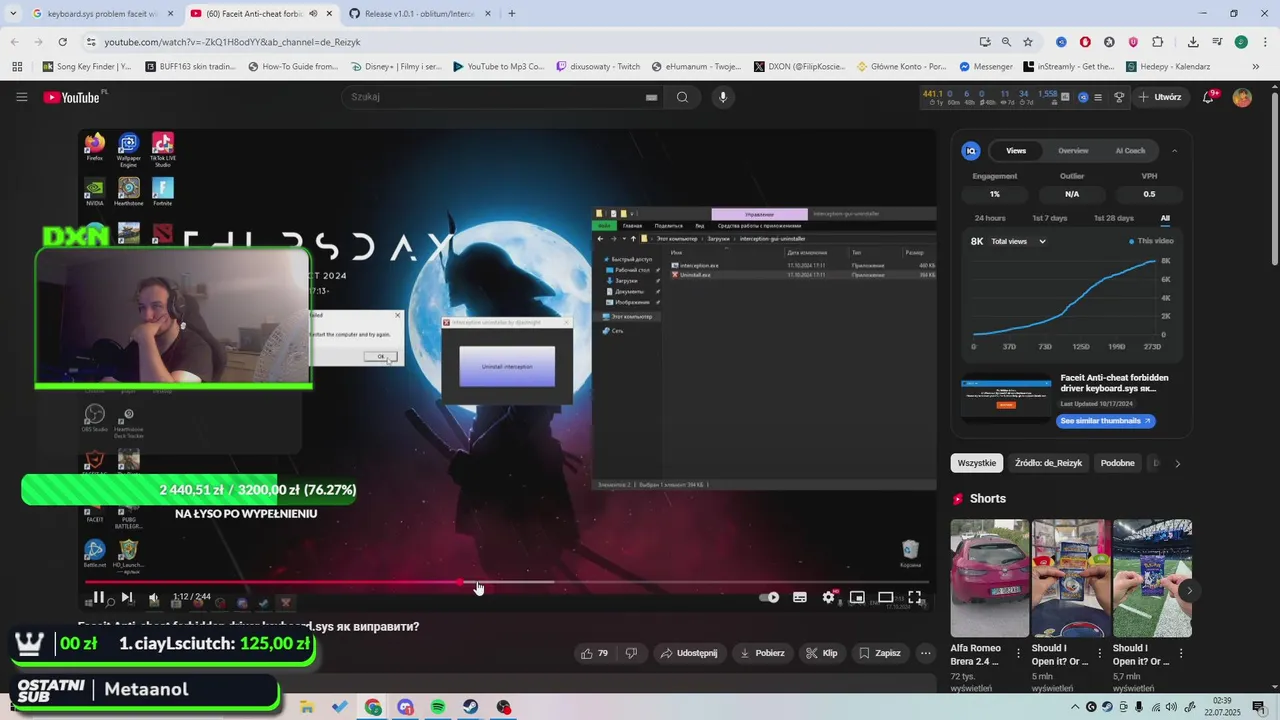Viewport: 1280px width, 720px height.
Task: Open Chrome downloads icon
Action: [1193, 42]
